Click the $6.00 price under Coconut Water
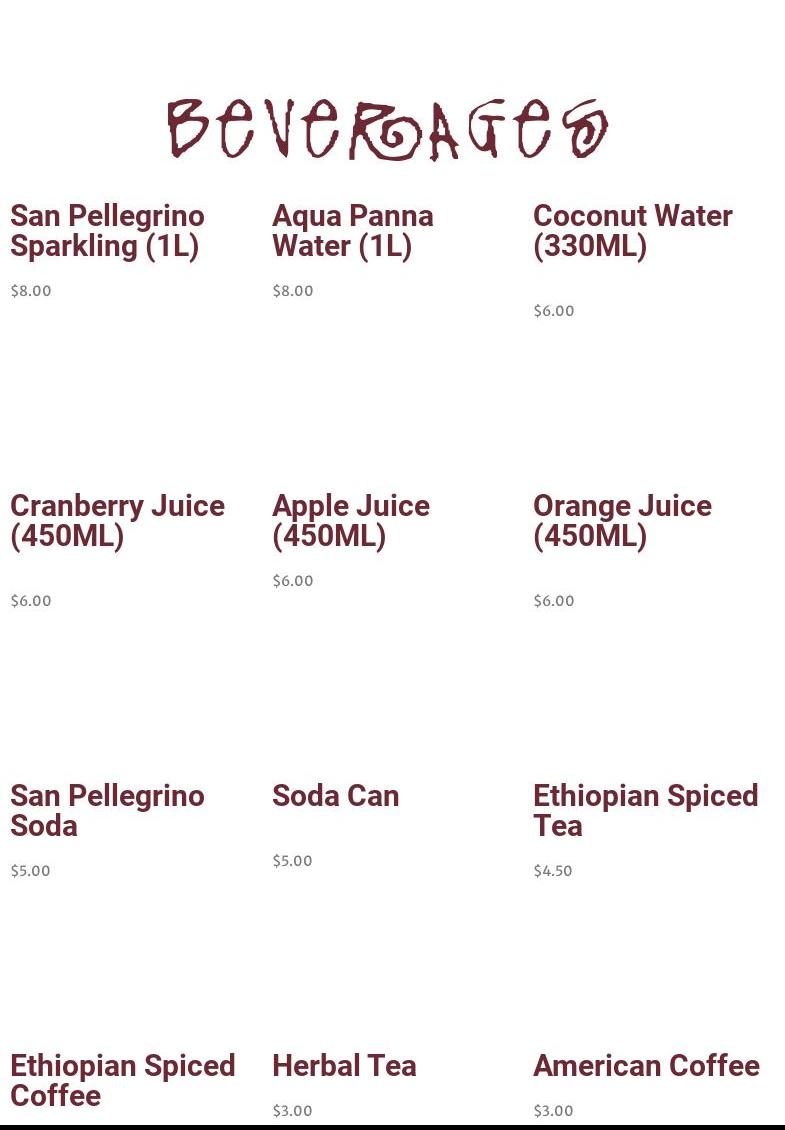 (554, 311)
